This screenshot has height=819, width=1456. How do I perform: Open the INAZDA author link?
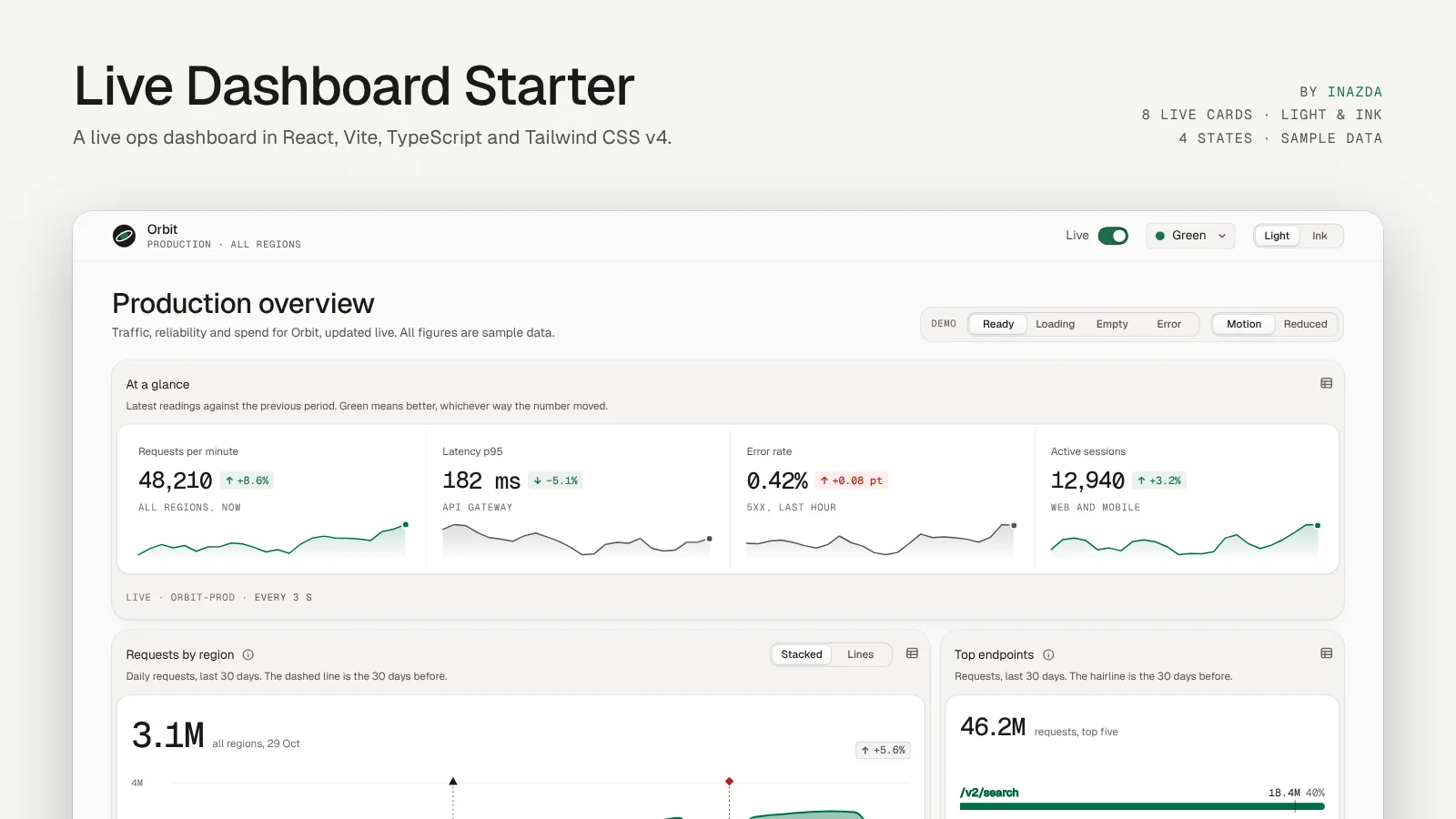[x=1354, y=92]
